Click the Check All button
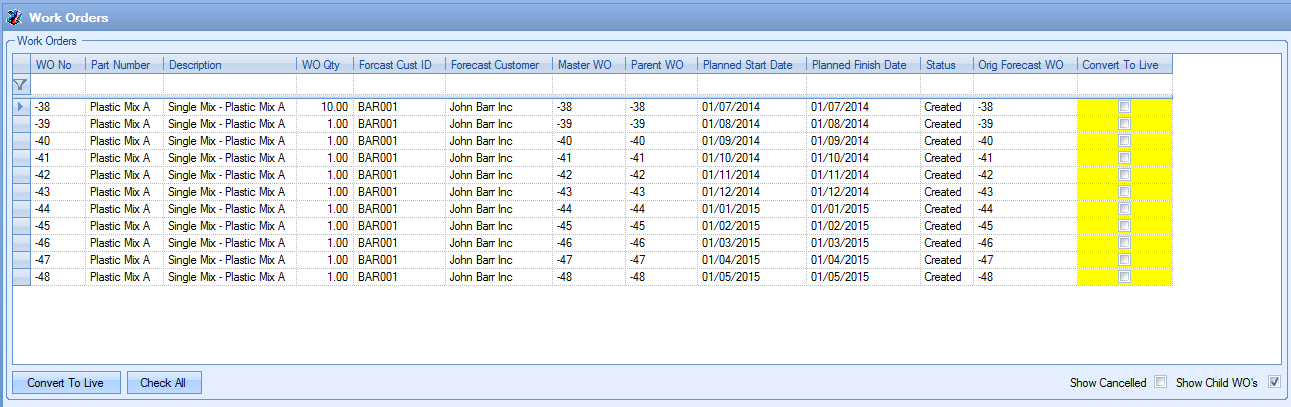Image resolution: width=1291 pixels, height=407 pixels. [x=164, y=382]
